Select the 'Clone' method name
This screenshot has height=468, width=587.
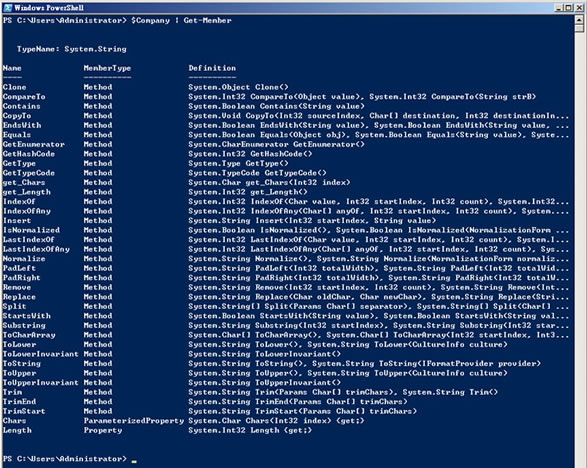[14, 87]
